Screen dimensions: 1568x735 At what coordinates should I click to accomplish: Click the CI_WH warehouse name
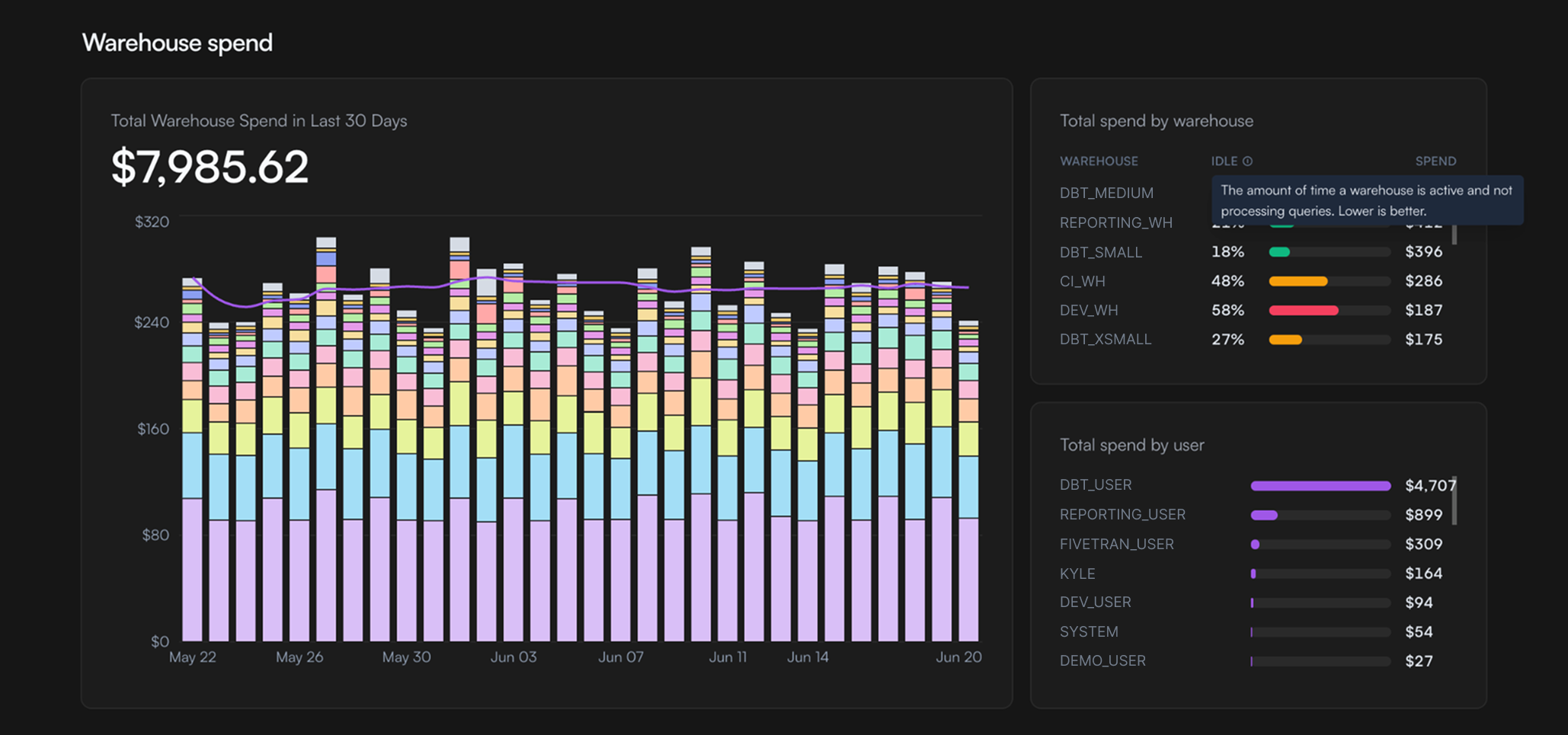pos(1082,281)
